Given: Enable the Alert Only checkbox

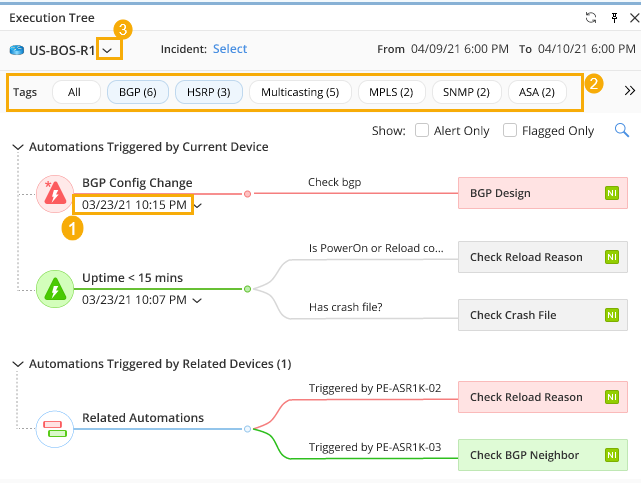Looking at the screenshot, I should point(422,130).
